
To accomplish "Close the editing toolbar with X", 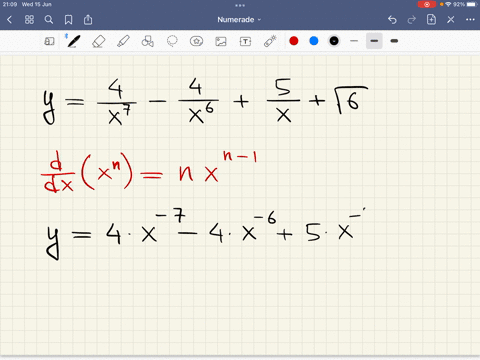I will pyautogui.click(x=451, y=20).
